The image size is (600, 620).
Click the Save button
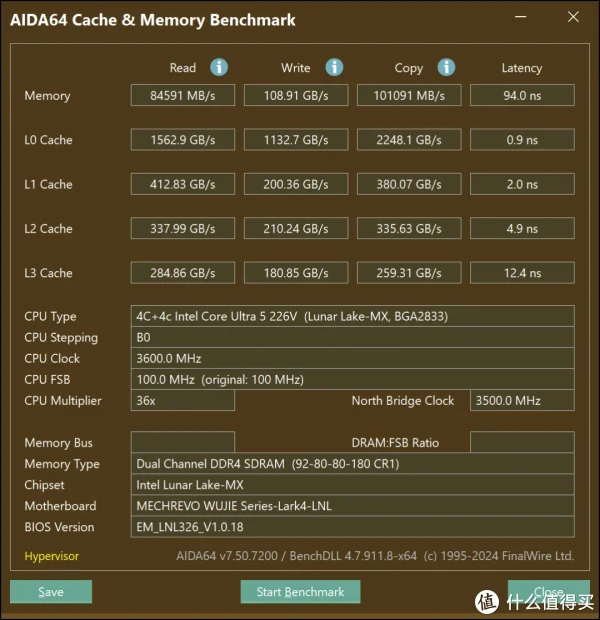coord(51,592)
